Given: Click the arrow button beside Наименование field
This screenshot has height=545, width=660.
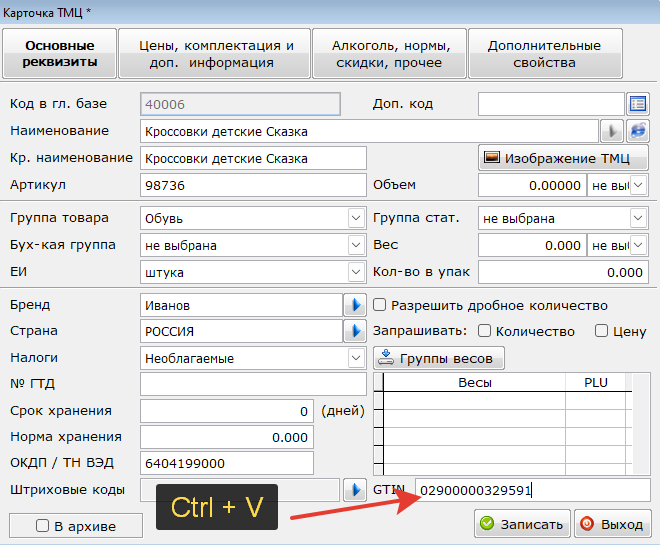Looking at the screenshot, I should [x=612, y=131].
